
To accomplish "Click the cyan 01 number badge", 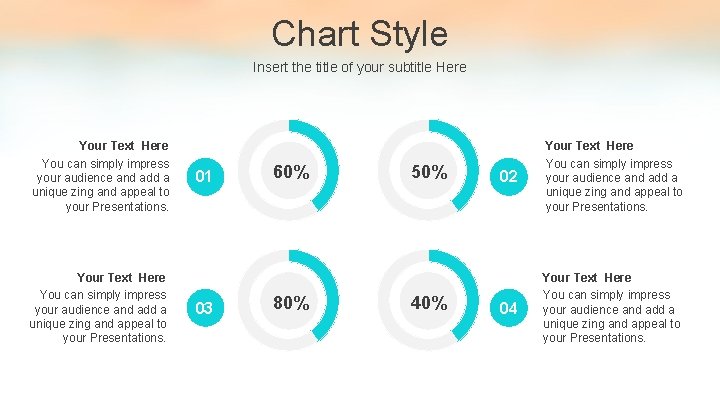I will 204,177.
